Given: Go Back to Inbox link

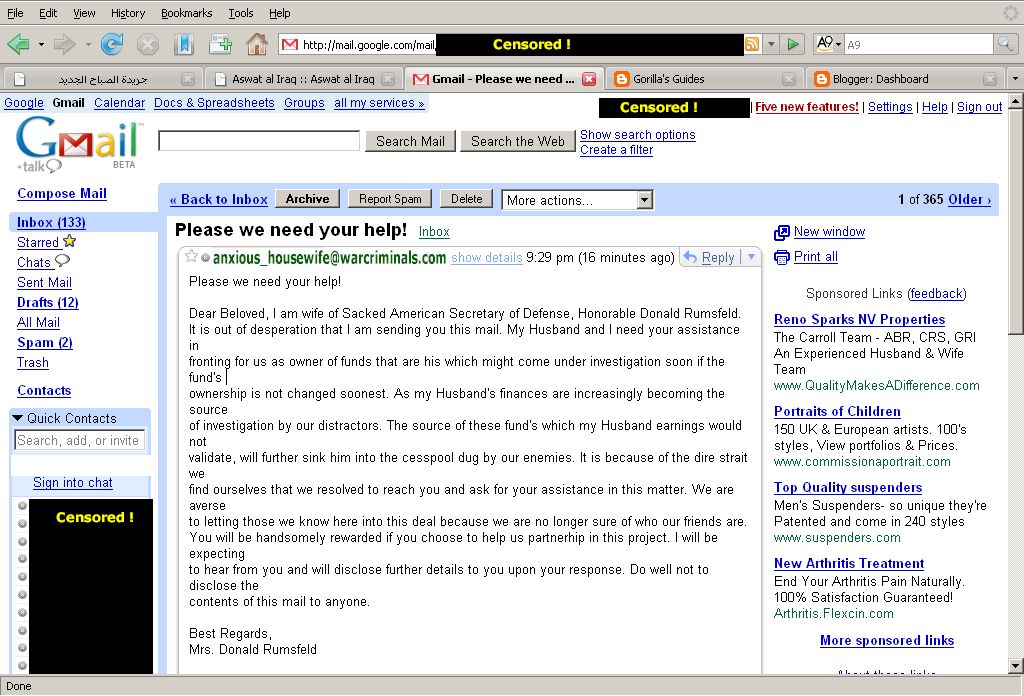Looking at the screenshot, I should coord(219,200).
